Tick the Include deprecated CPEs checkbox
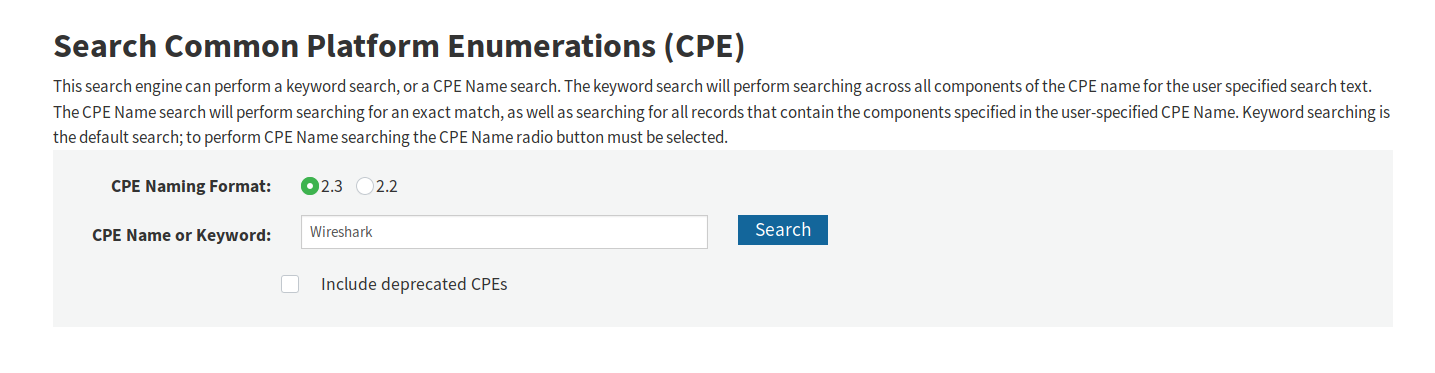1435x373 pixels. pos(290,284)
